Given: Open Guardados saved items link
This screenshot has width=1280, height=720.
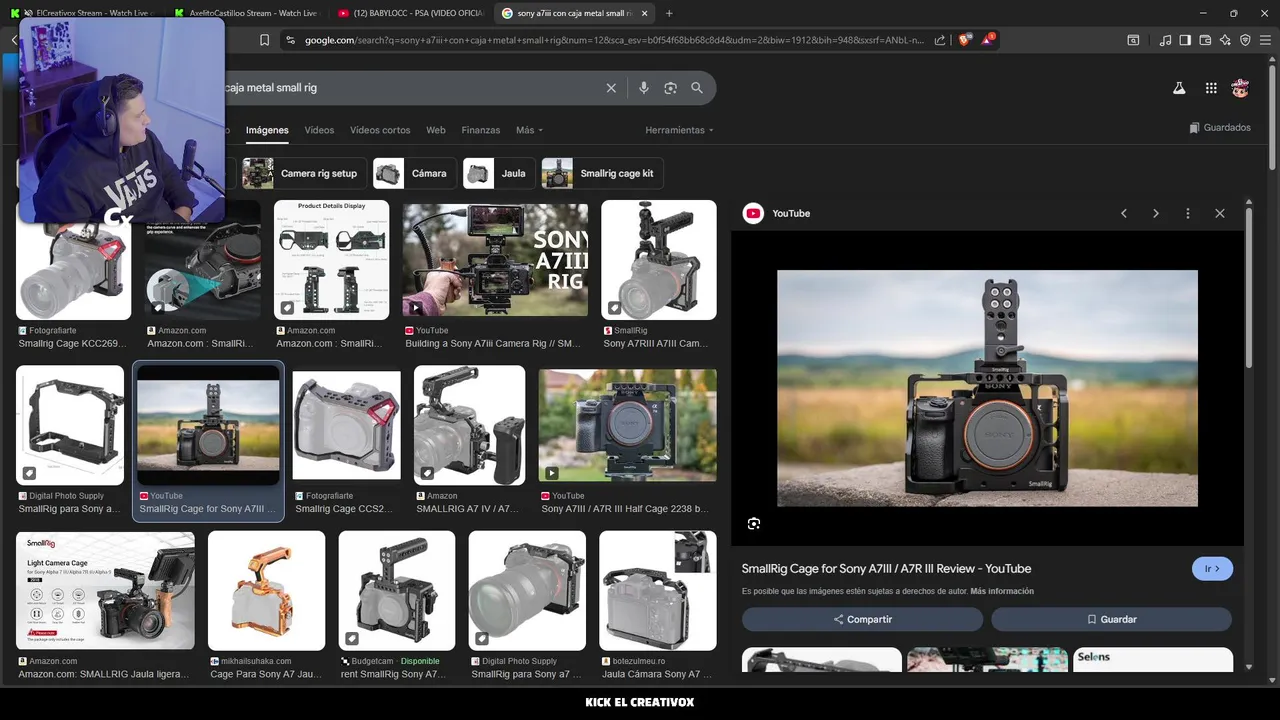Looking at the screenshot, I should coord(1220,128).
